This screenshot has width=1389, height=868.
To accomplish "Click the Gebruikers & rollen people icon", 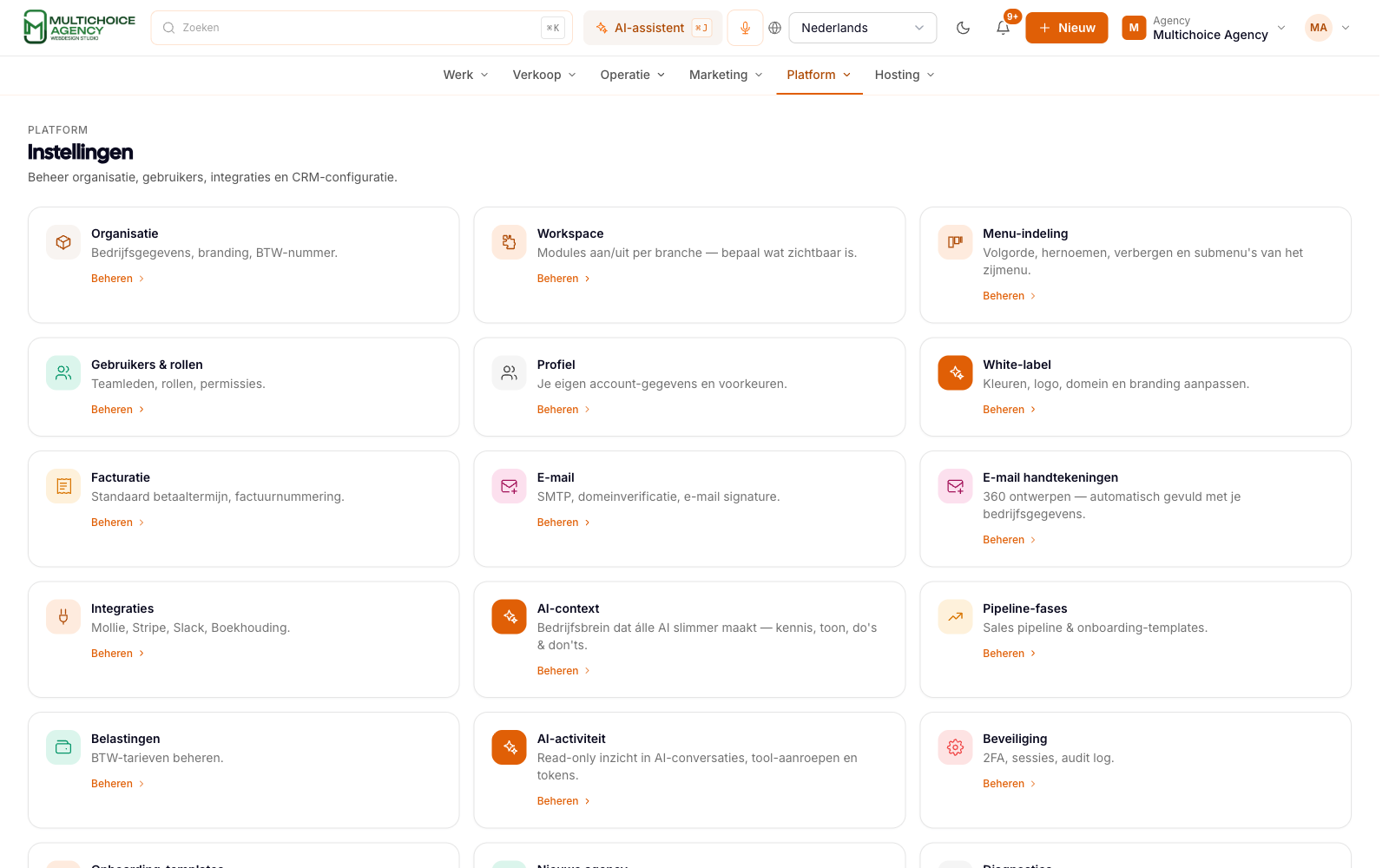I will 63,373.
